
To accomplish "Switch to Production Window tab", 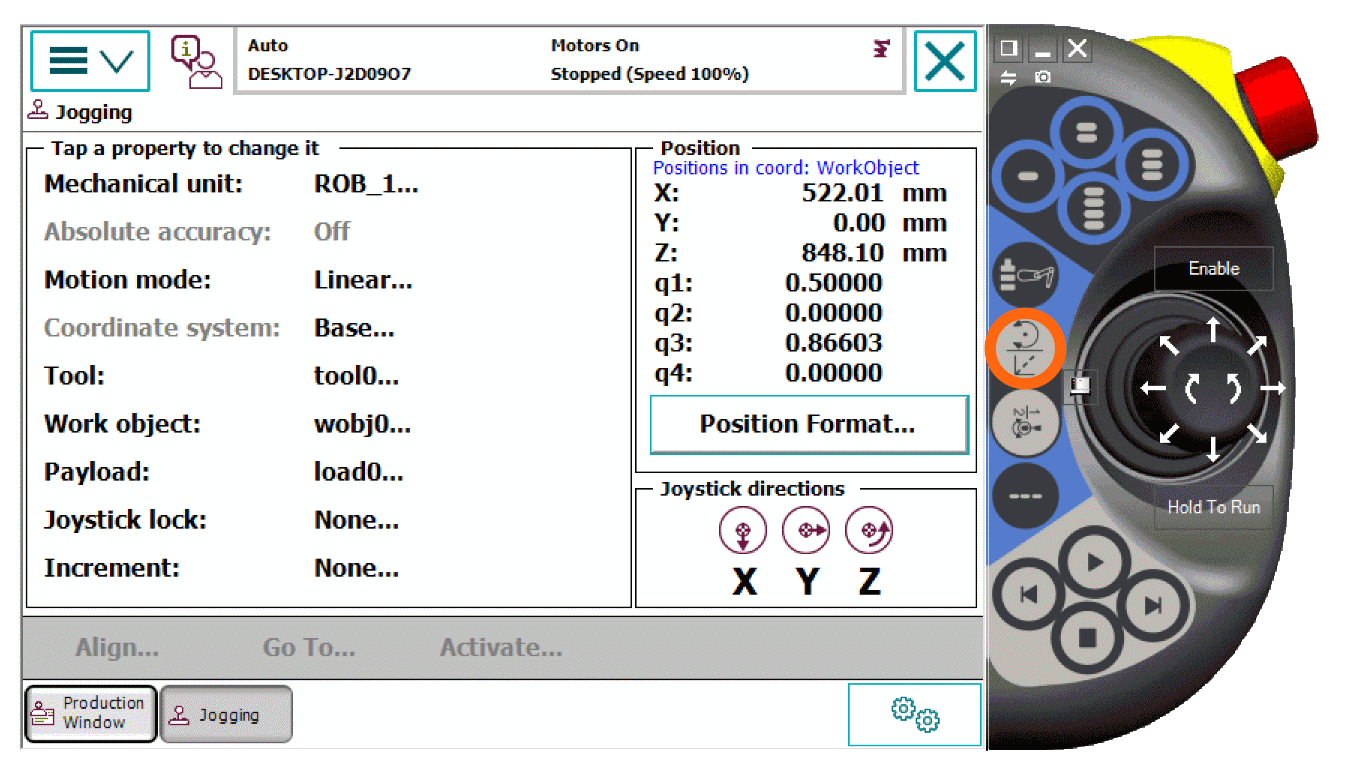I will coord(91,713).
